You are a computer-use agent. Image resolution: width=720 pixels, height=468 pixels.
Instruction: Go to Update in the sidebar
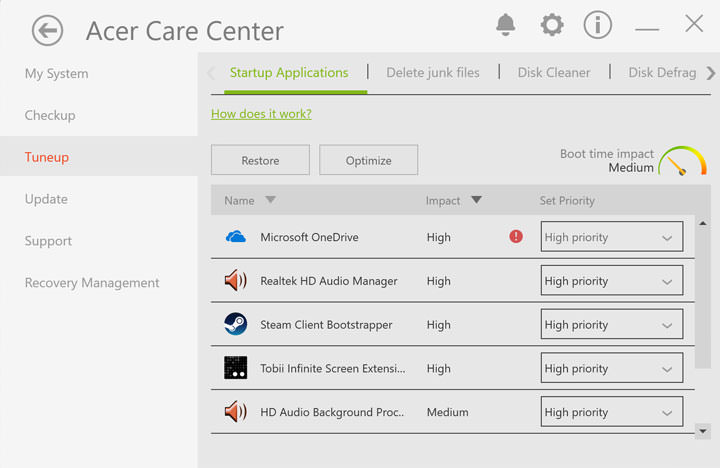click(46, 199)
